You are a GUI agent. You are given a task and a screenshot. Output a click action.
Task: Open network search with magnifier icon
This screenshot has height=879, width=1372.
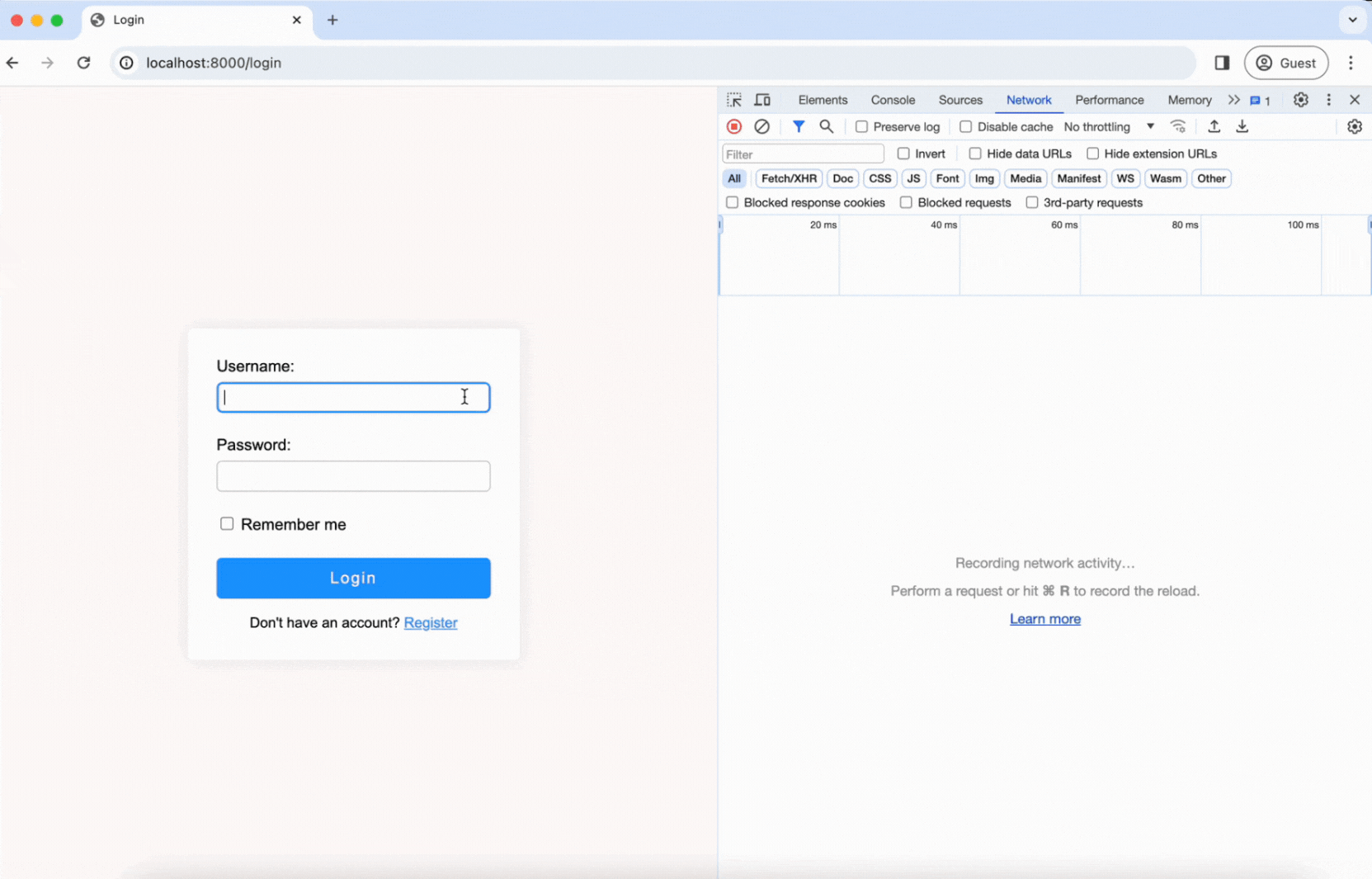click(827, 126)
